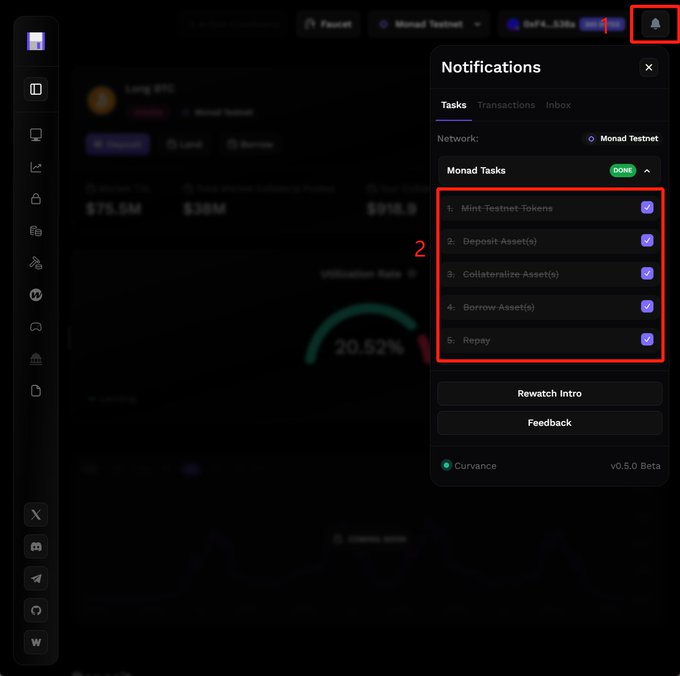Open the game controller sidebar icon

[x=36, y=327]
